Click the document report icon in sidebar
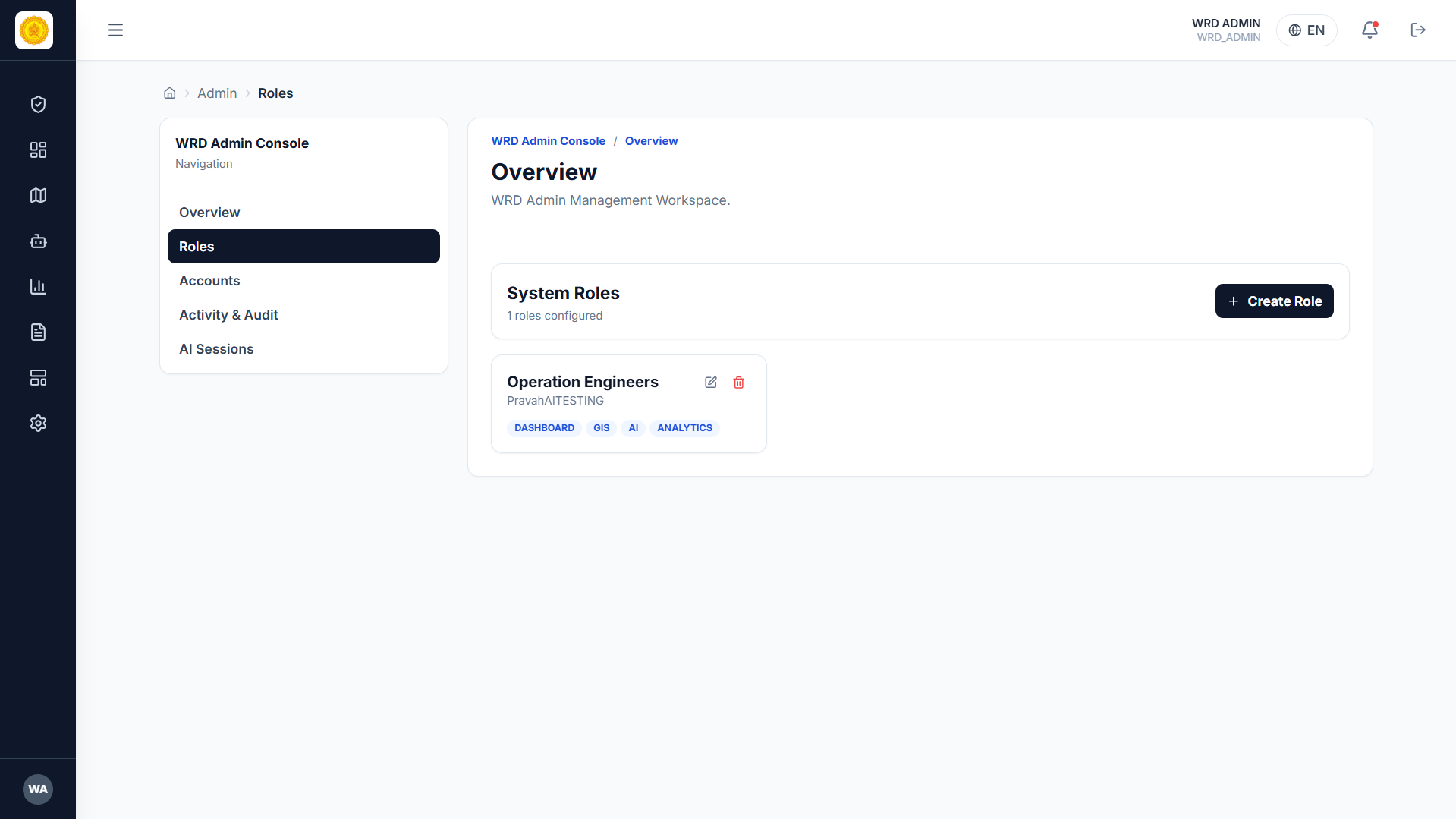This screenshot has height=819, width=1456. point(38,332)
